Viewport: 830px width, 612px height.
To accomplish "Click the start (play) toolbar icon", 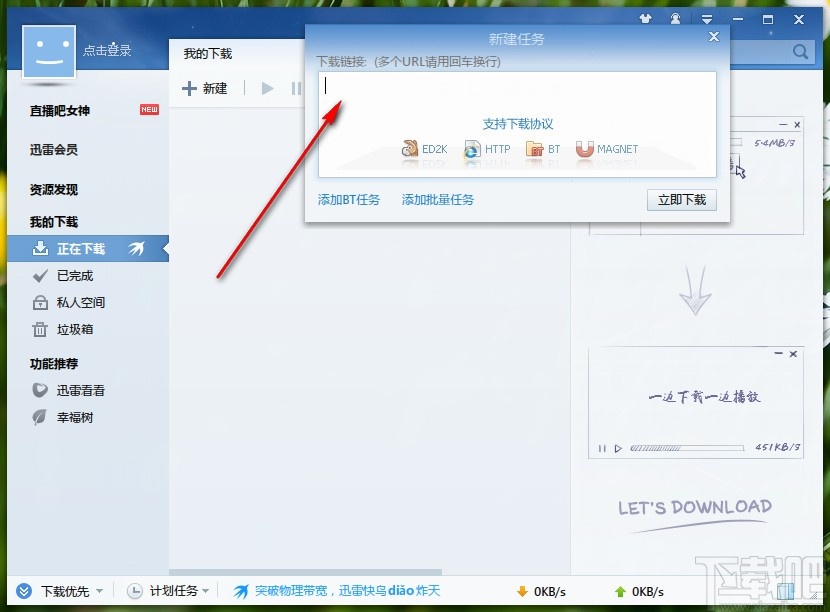I will [267, 88].
